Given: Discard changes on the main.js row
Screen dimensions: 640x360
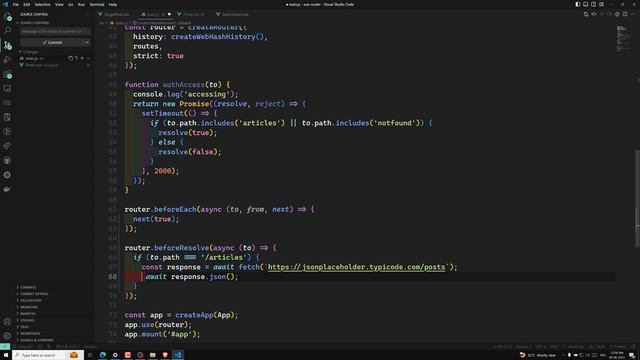Looking at the screenshot, I should (76, 58).
